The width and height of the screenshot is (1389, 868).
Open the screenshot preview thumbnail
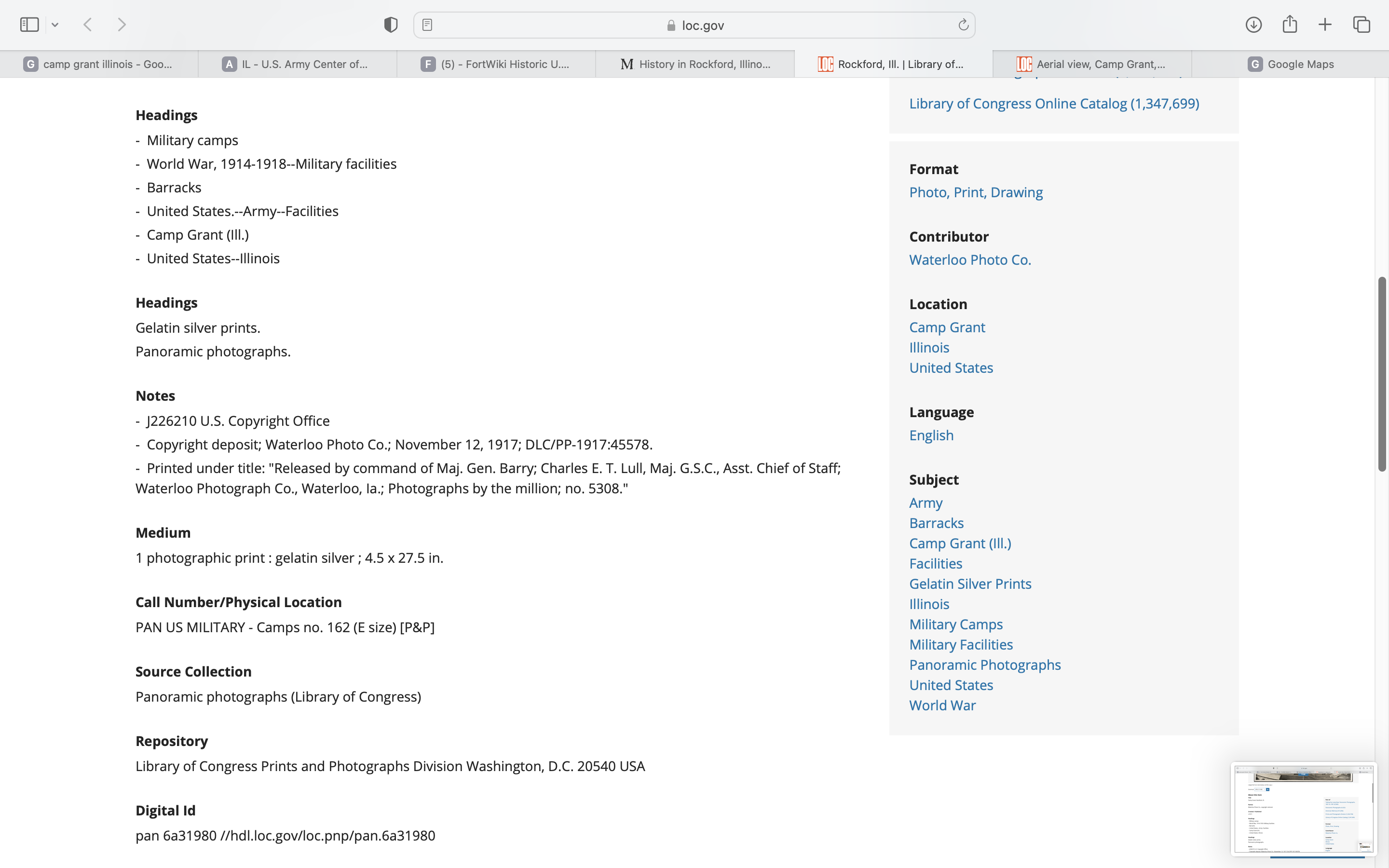(x=1303, y=808)
